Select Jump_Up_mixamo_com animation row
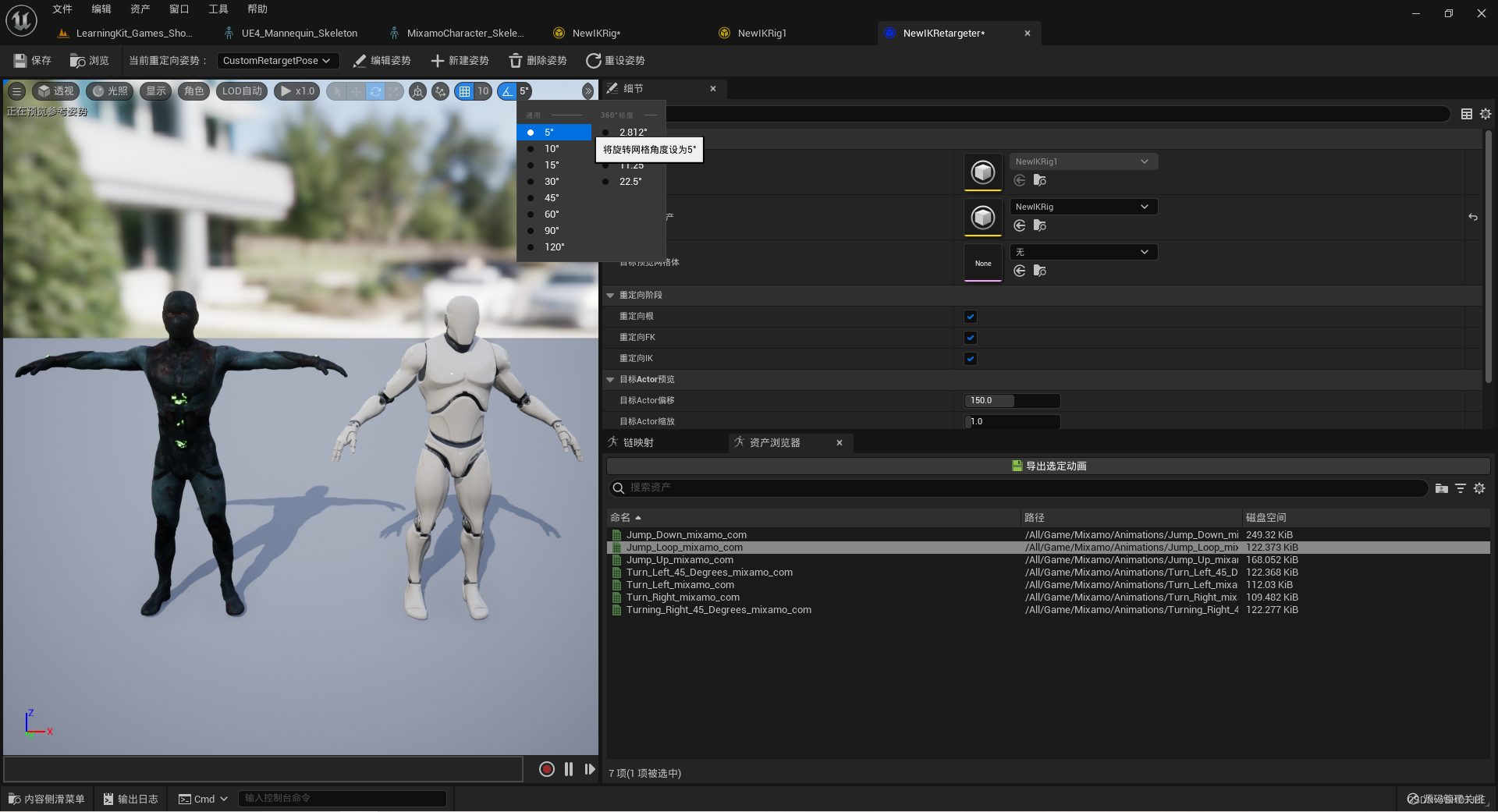This screenshot has width=1498, height=812. [1049, 560]
